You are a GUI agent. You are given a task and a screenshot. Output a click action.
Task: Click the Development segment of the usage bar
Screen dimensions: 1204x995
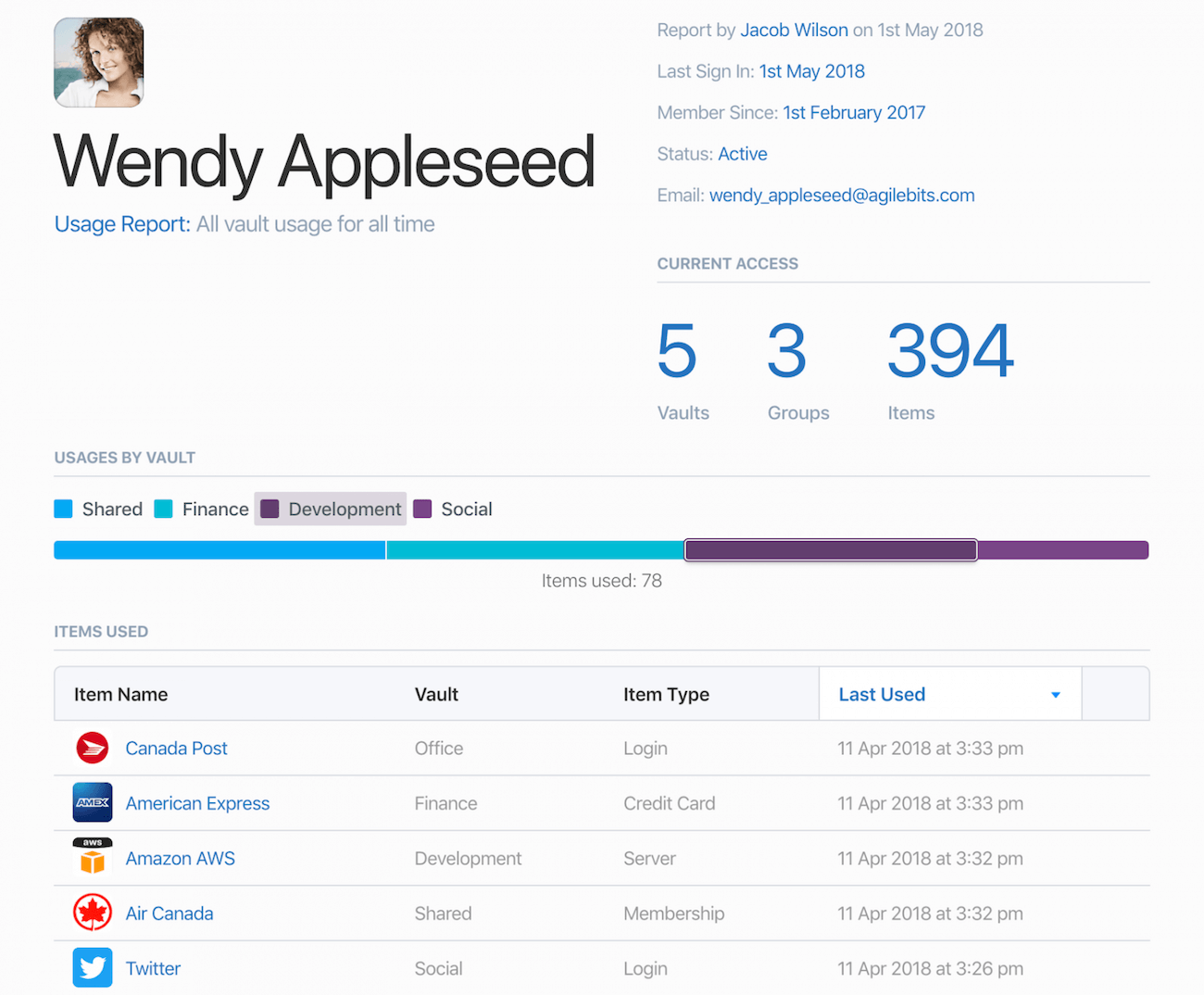point(830,549)
